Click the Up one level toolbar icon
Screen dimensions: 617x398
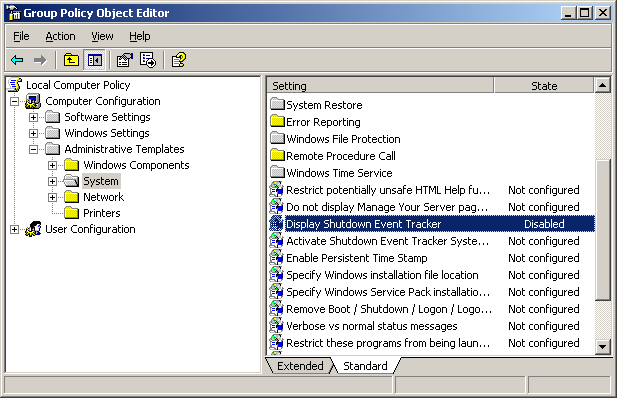click(71, 60)
